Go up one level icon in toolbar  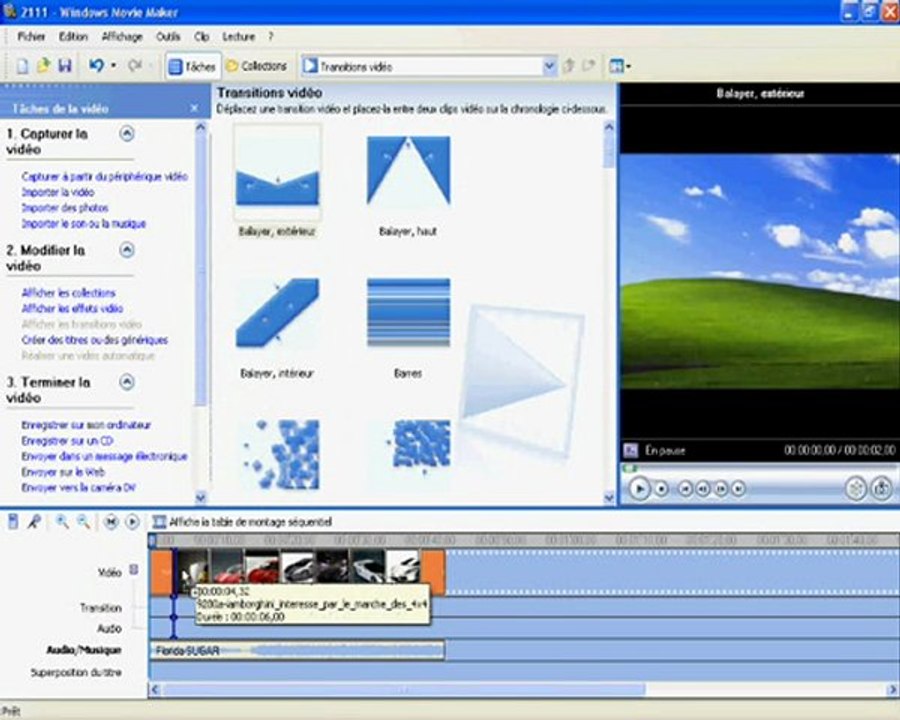tap(568, 66)
